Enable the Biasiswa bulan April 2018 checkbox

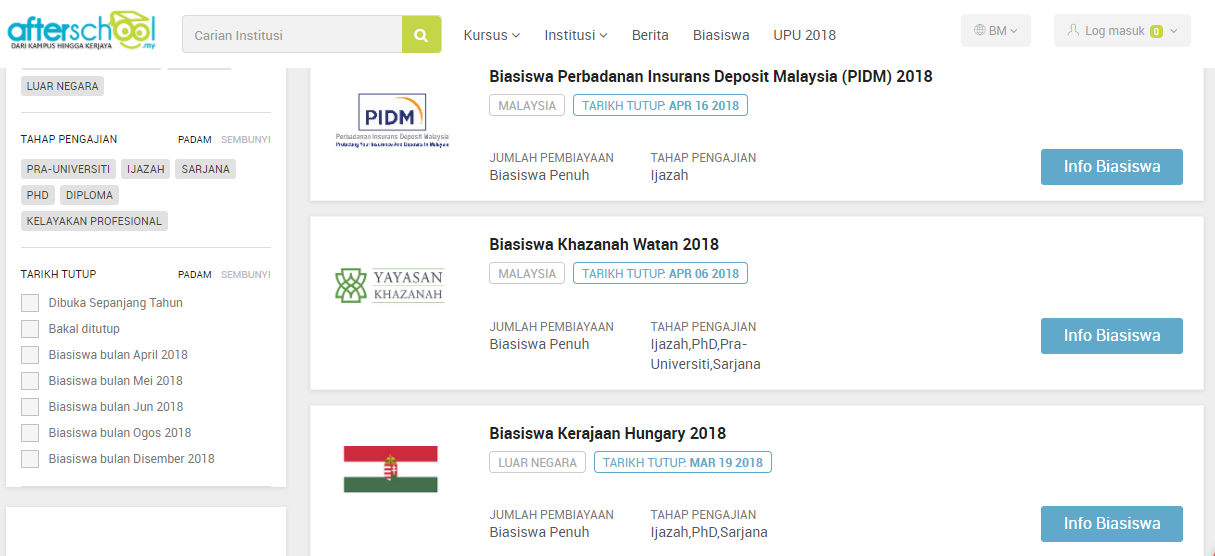30,355
